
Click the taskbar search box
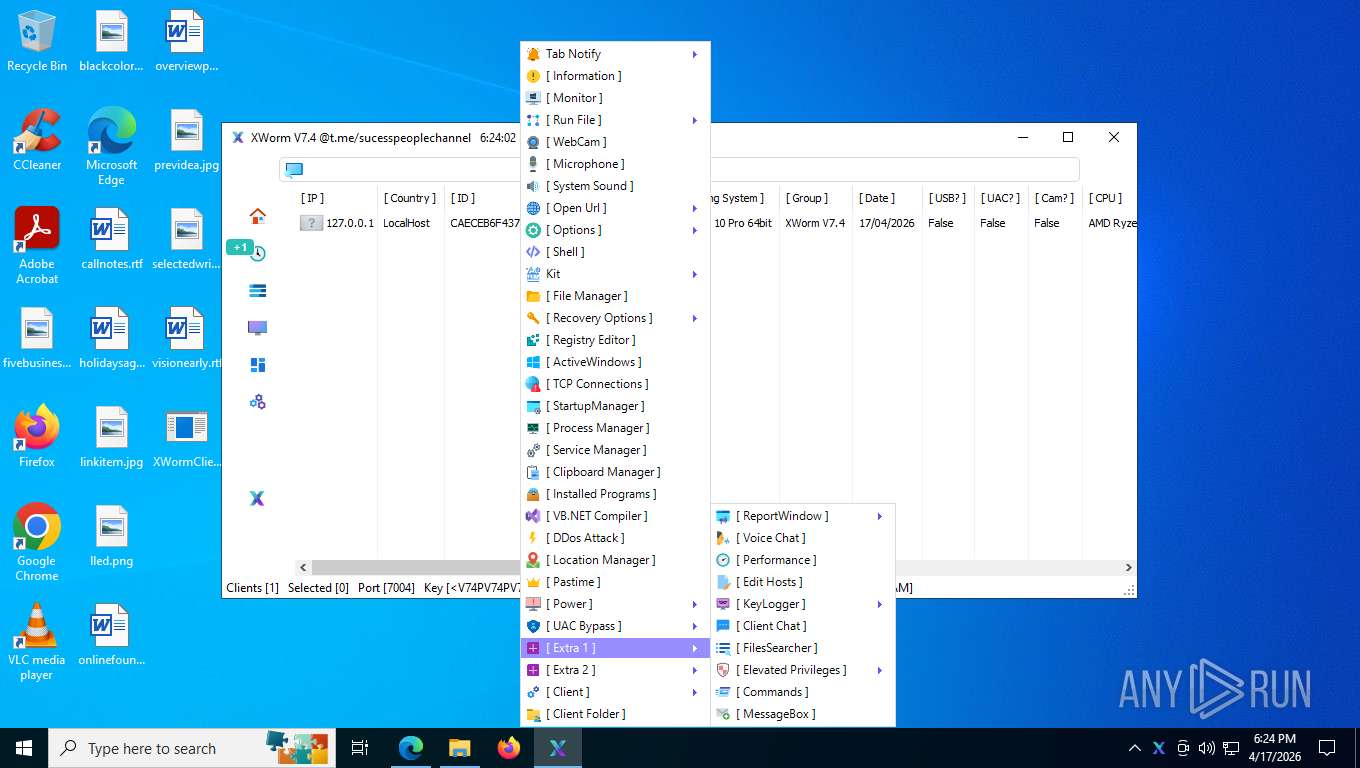tap(191, 748)
